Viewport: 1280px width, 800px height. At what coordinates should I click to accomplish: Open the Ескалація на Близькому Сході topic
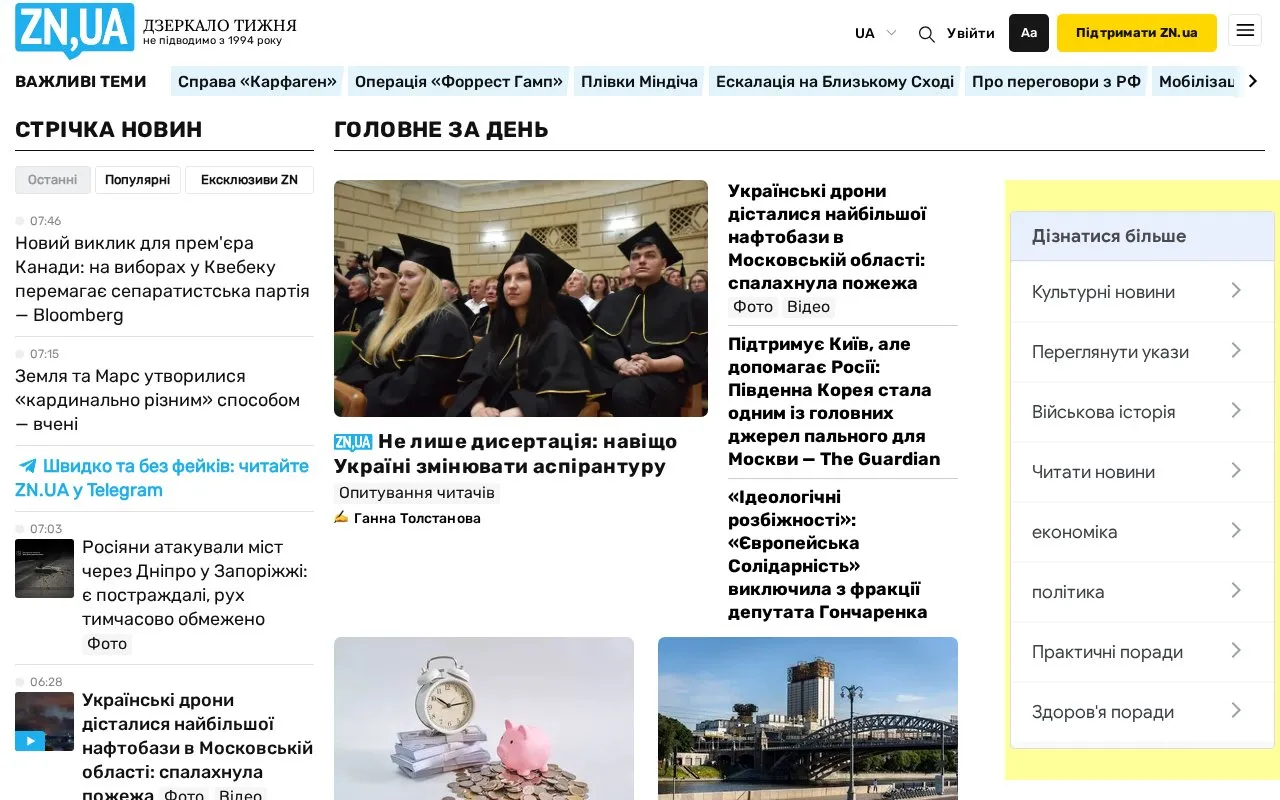pos(835,82)
